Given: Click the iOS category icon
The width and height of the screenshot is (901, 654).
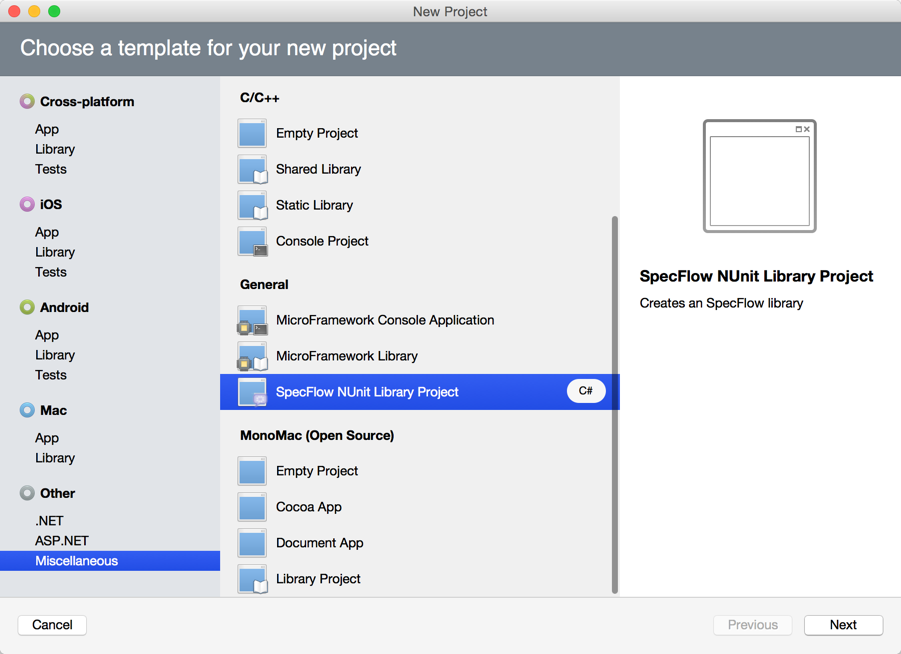Looking at the screenshot, I should [27, 205].
